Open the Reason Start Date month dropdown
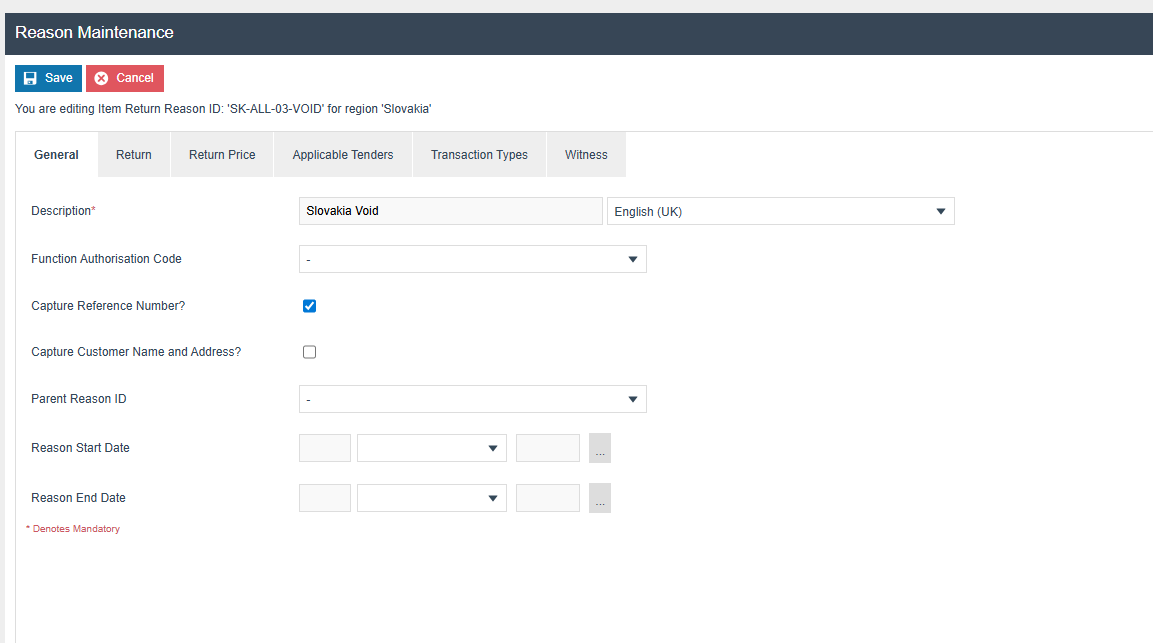This screenshot has width=1153, height=643. (431, 448)
